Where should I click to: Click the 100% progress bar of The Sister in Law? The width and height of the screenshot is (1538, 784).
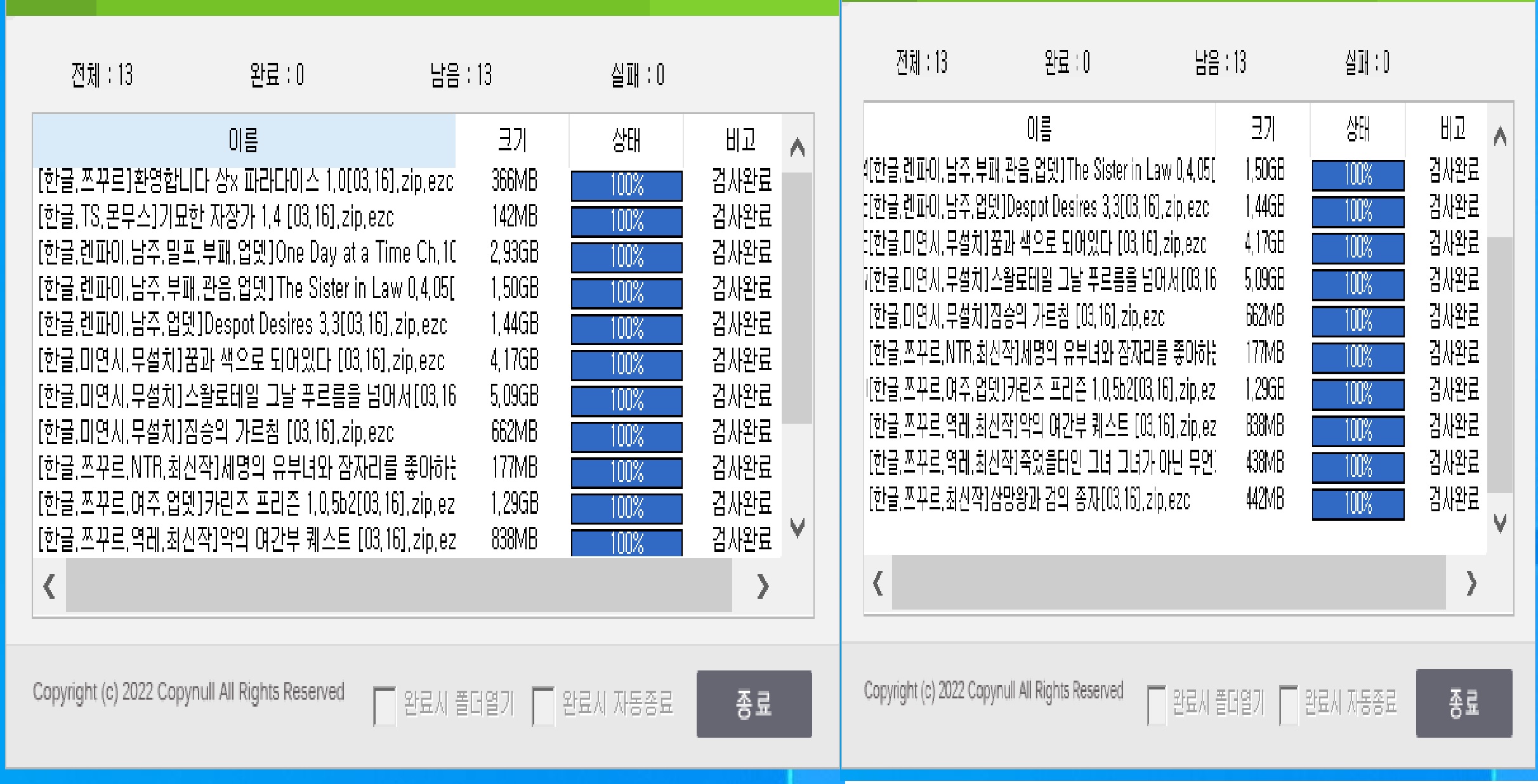[626, 294]
